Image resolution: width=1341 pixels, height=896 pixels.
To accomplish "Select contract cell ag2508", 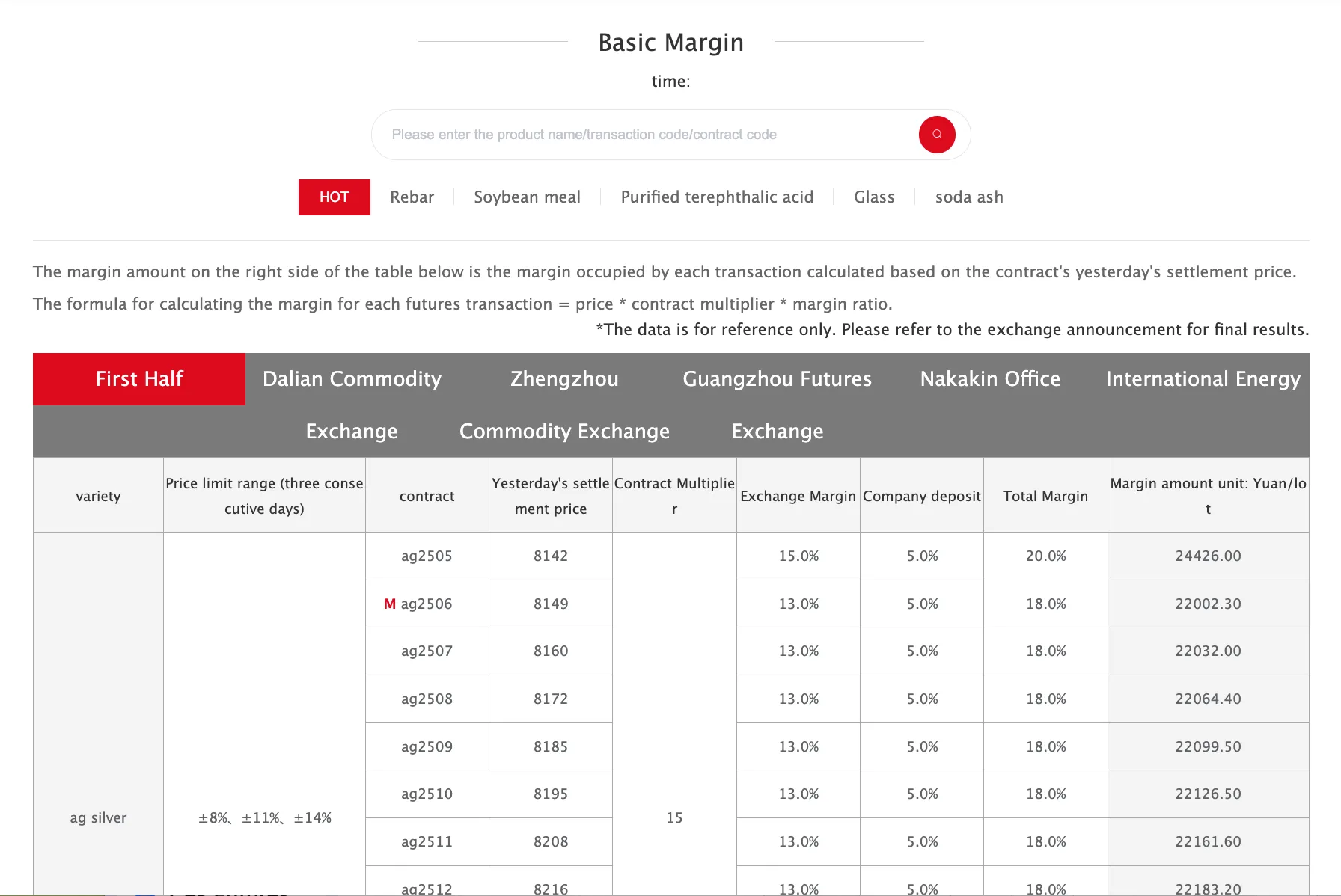I will [x=427, y=699].
